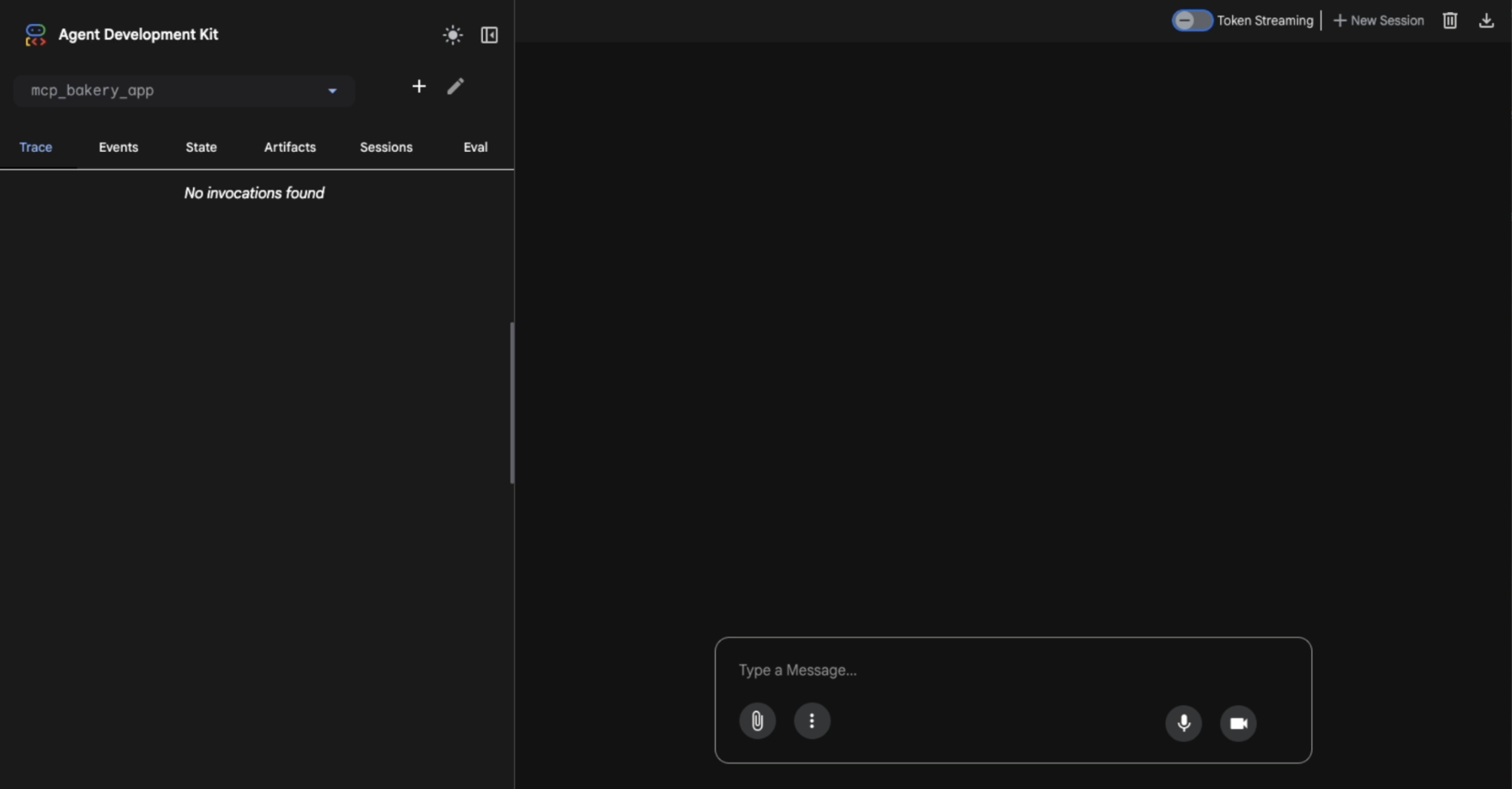Image resolution: width=1512 pixels, height=789 pixels.
Task: Download the session with export icon
Action: [x=1487, y=21]
